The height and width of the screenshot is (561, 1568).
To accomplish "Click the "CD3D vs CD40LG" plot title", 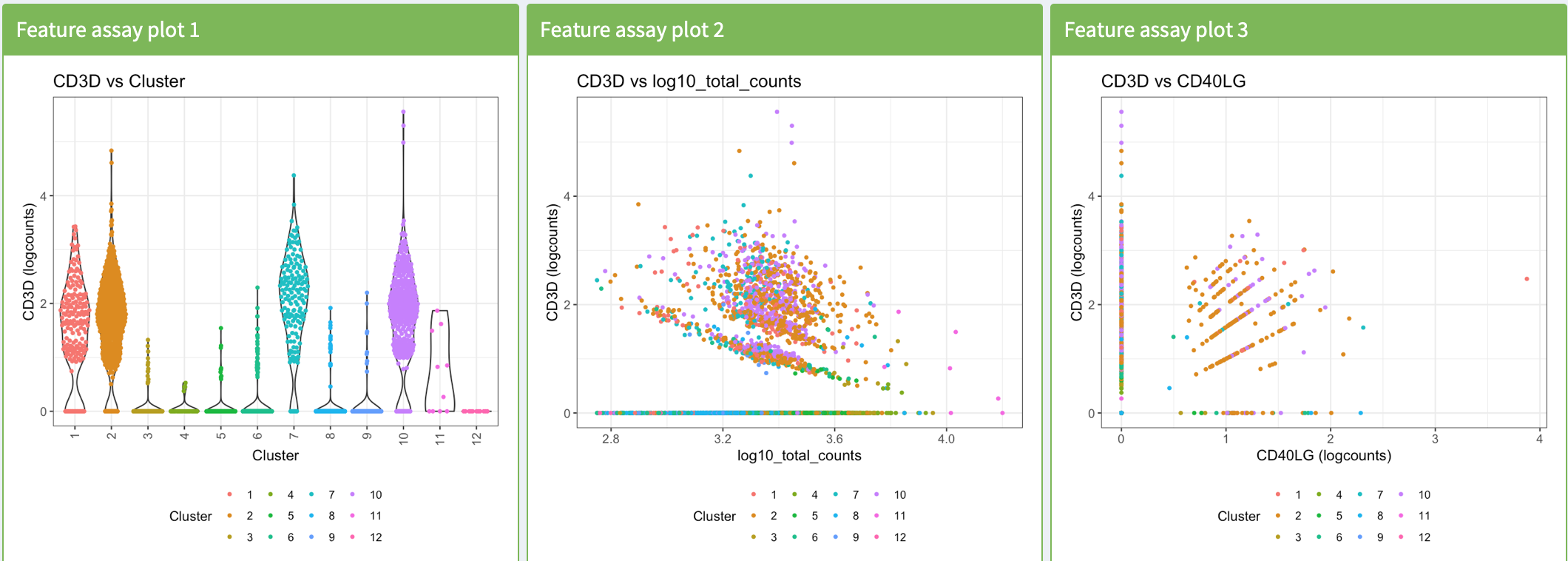I will click(x=1173, y=81).
